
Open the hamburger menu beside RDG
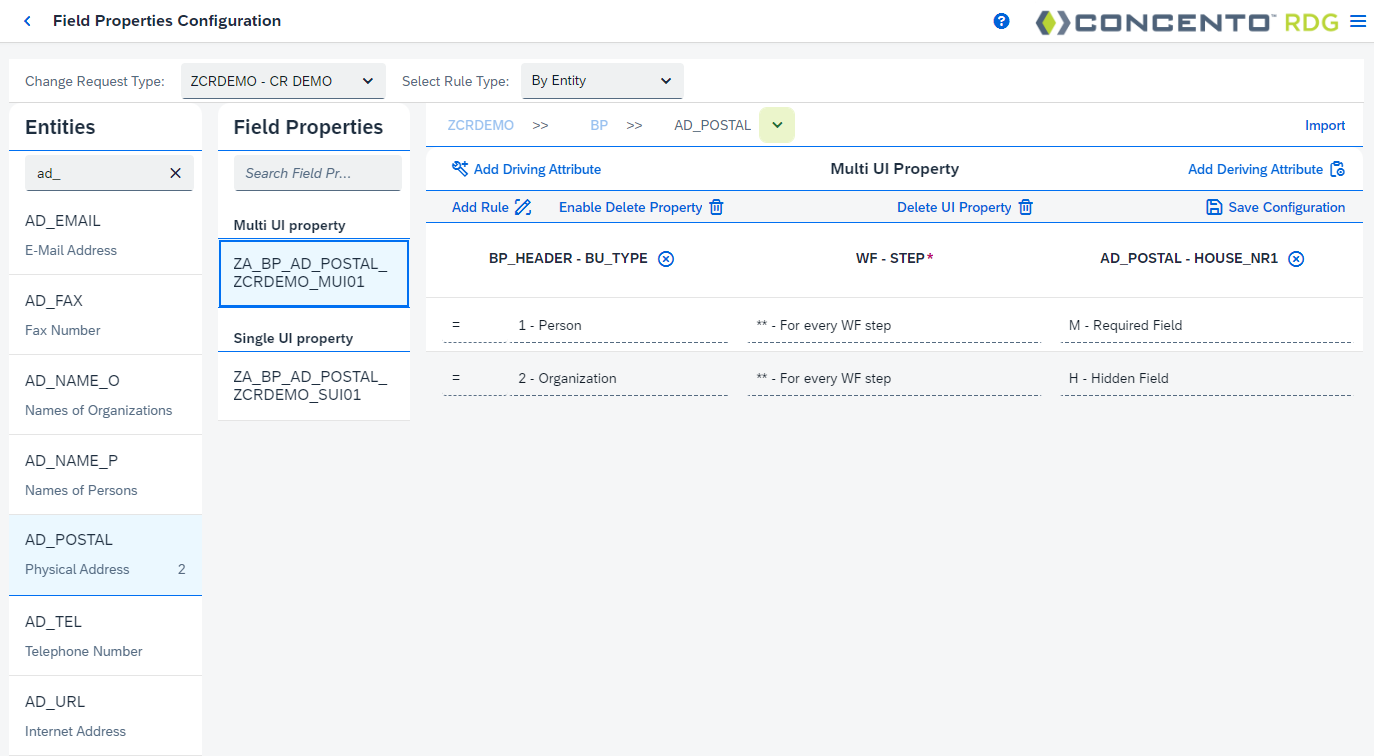point(1357,21)
